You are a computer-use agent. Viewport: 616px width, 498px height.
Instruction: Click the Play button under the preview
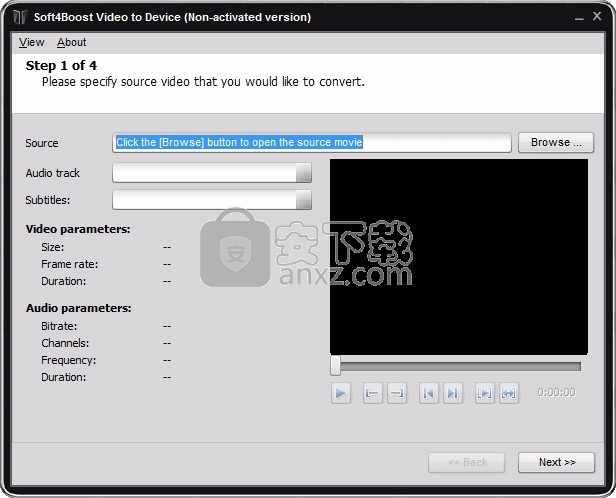point(341,393)
